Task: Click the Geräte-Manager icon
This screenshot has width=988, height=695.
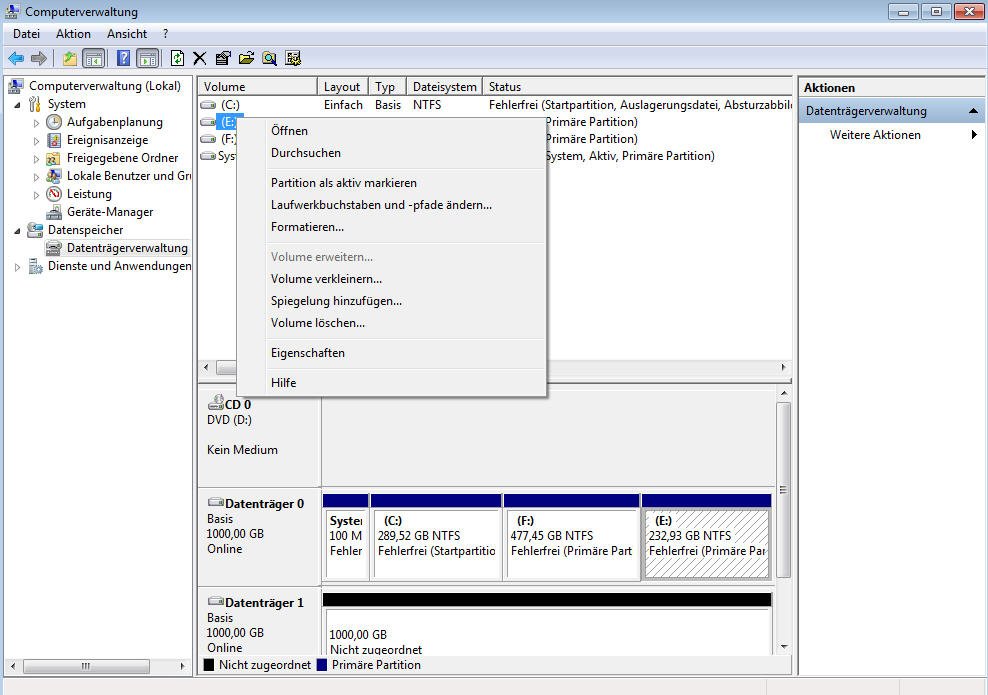Action: click(54, 212)
